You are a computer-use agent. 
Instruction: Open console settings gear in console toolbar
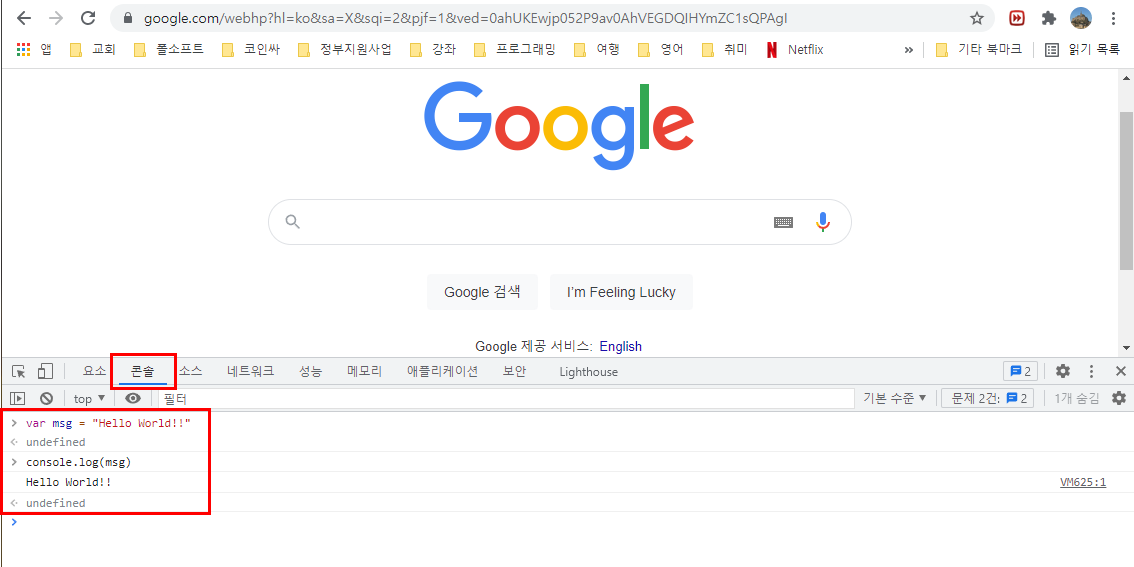[1119, 398]
